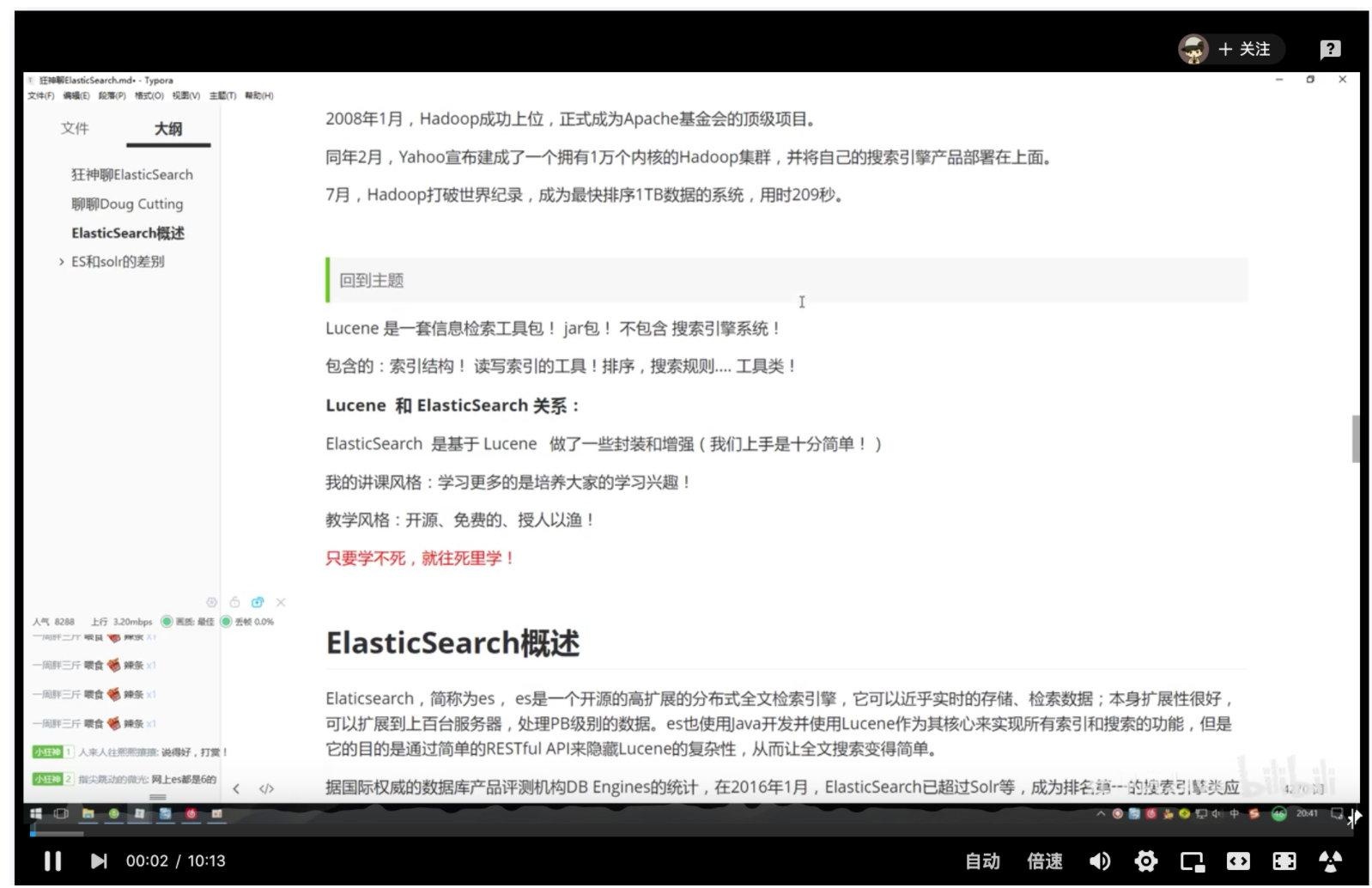
Task: Select ElasticSearch概述 in the outline
Action: pos(128,233)
